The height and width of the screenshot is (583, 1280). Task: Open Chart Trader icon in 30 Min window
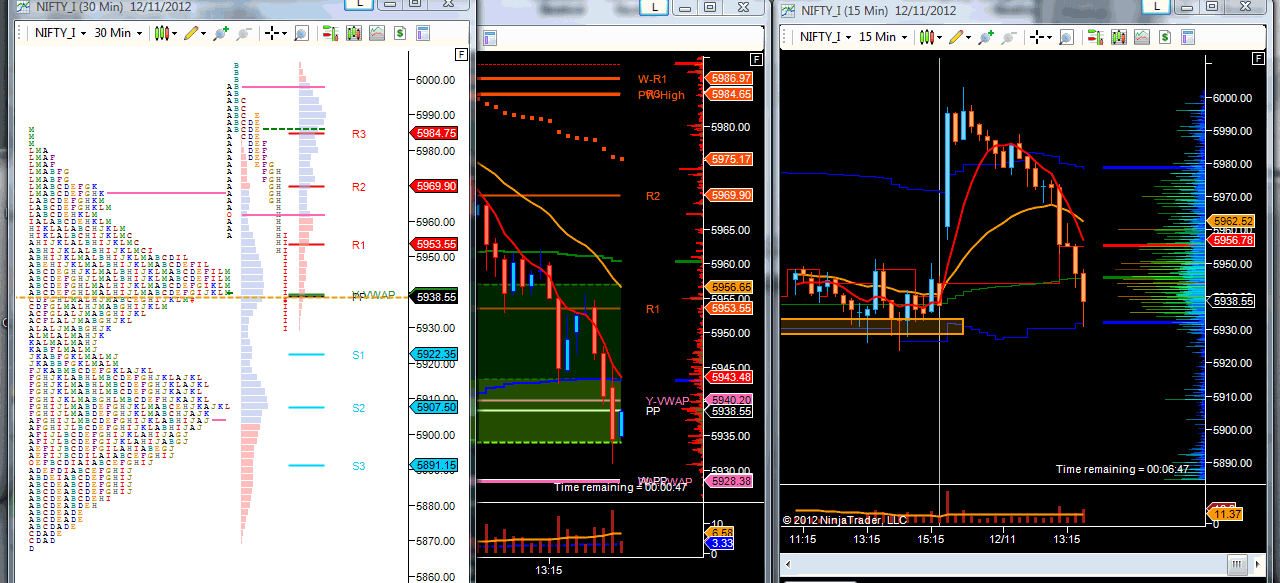[x=330, y=33]
